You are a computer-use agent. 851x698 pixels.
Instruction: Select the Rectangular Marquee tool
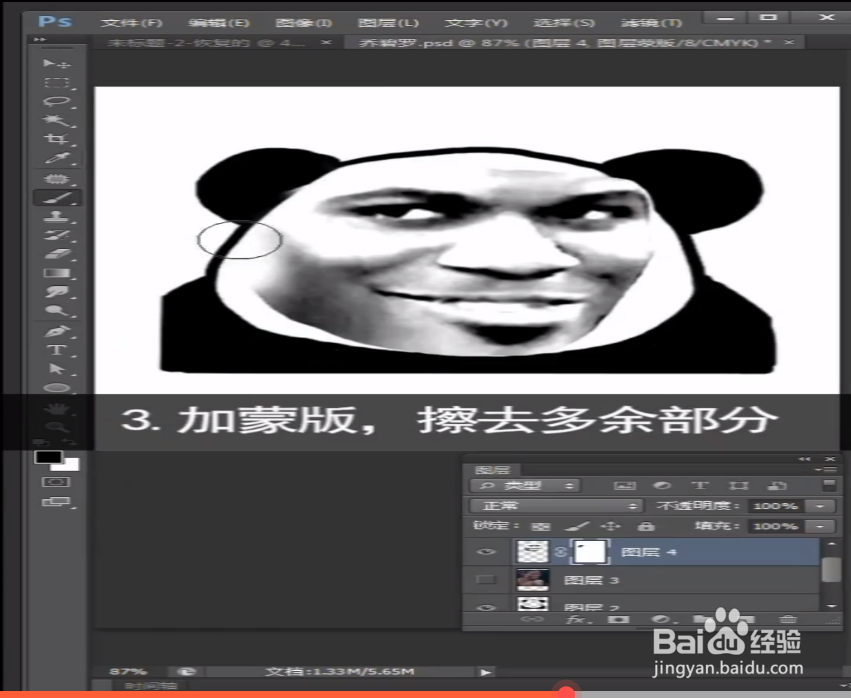[x=56, y=83]
